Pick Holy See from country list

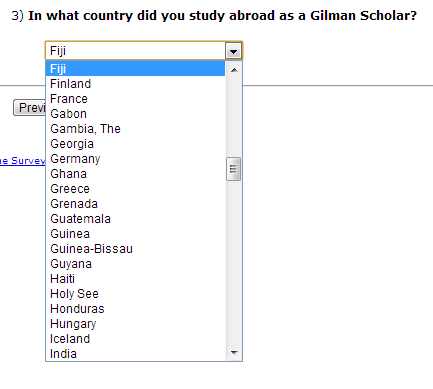point(135,294)
